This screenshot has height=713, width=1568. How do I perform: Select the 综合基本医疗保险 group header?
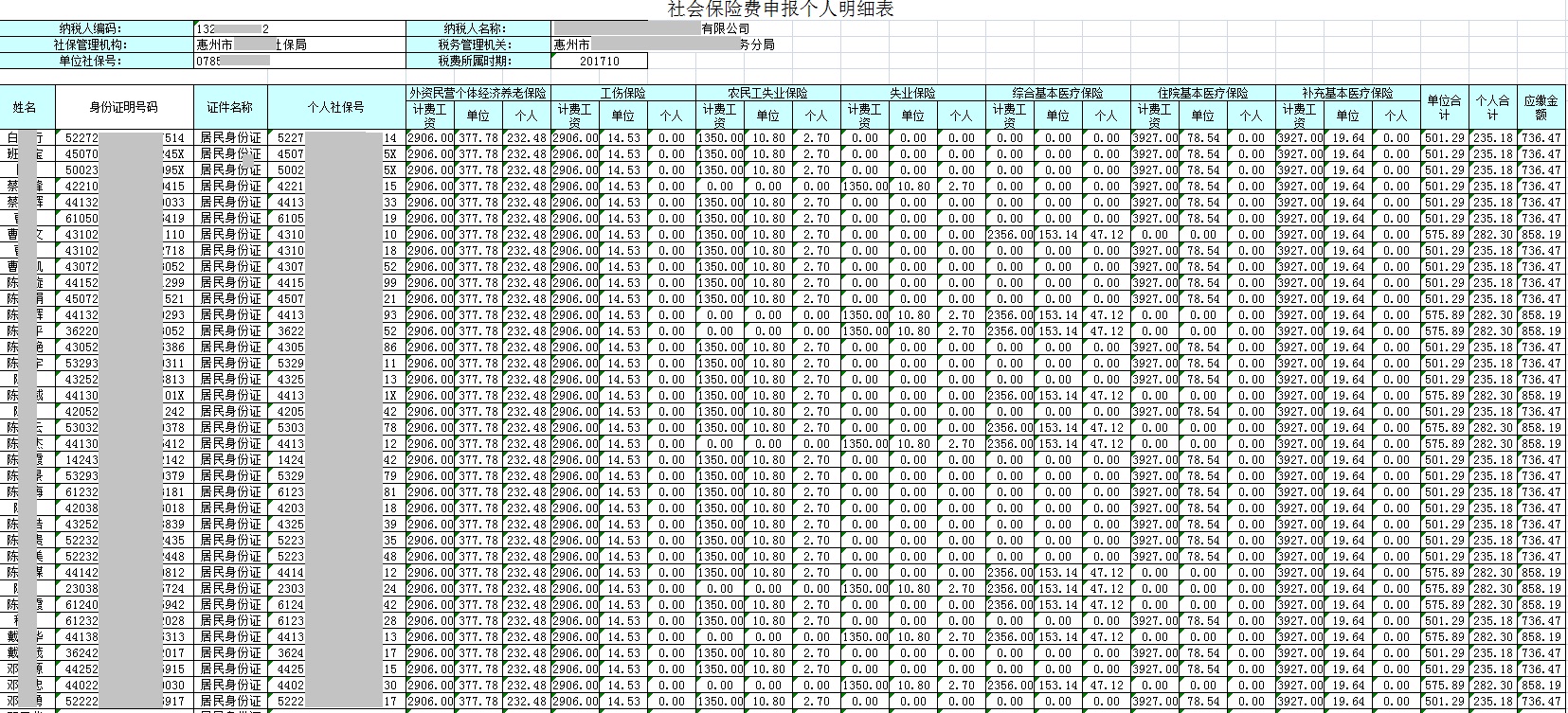1058,93
